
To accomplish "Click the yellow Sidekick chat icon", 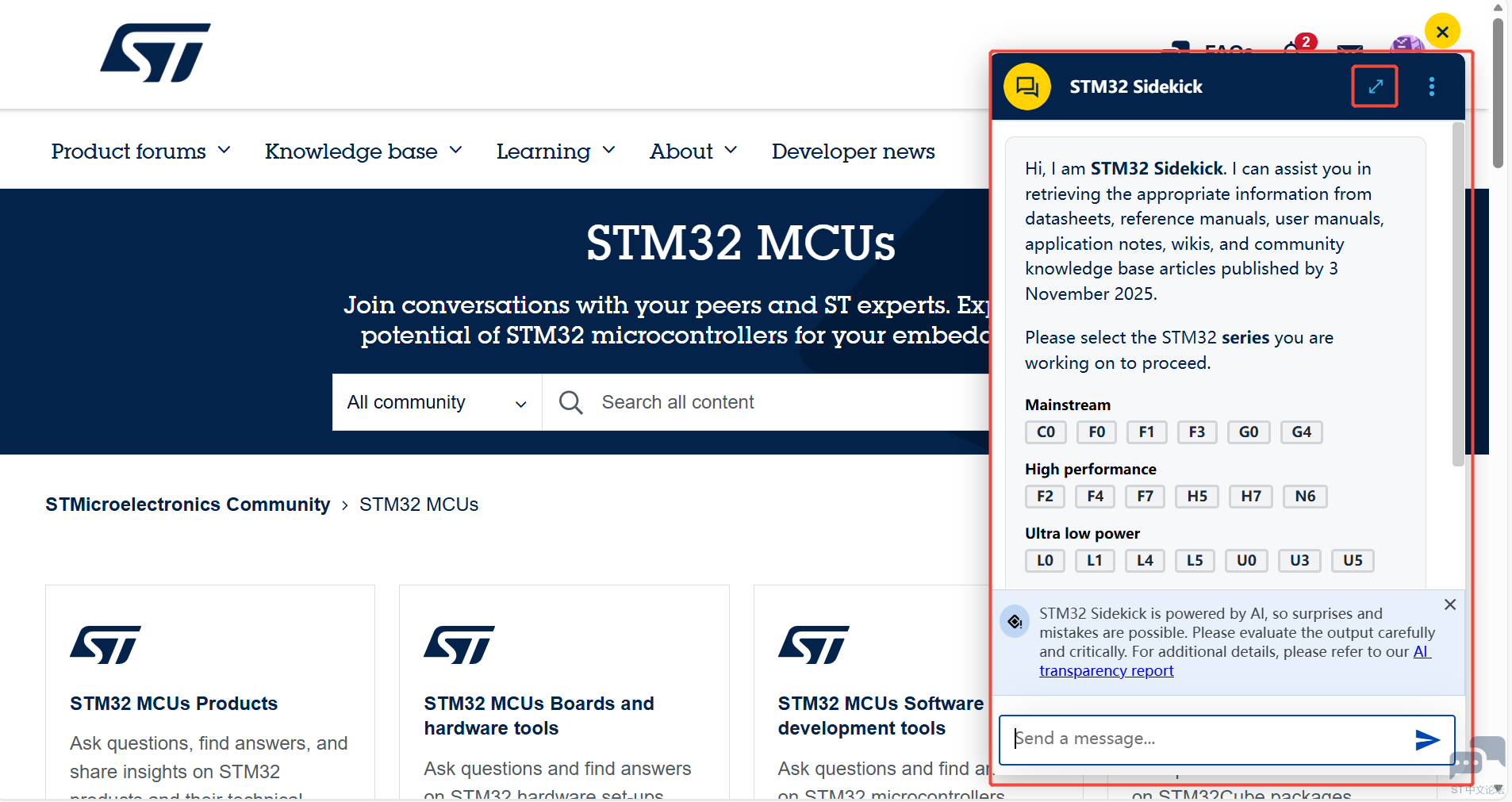I will 1027,86.
